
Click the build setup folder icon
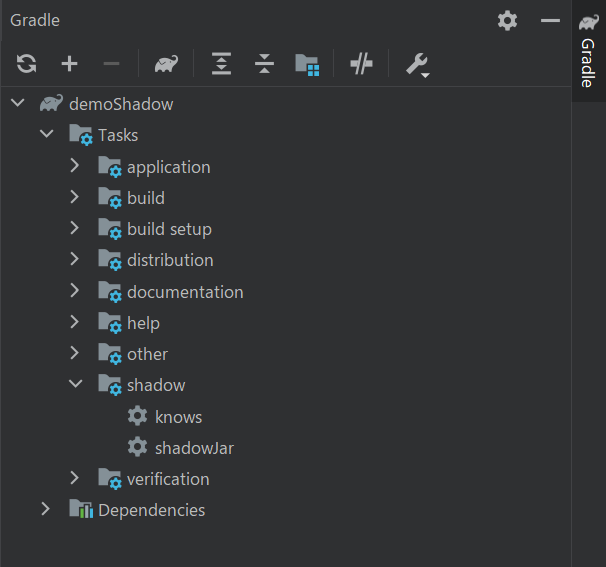coord(110,229)
